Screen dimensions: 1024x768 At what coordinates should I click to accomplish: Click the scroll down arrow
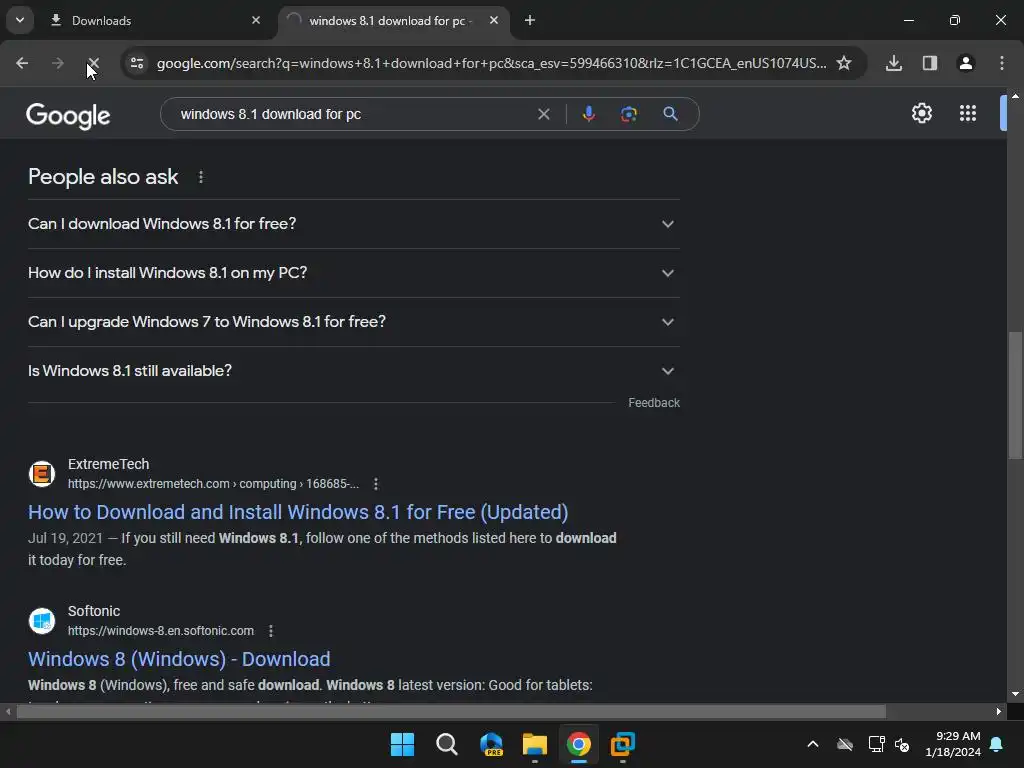[x=1016, y=694]
